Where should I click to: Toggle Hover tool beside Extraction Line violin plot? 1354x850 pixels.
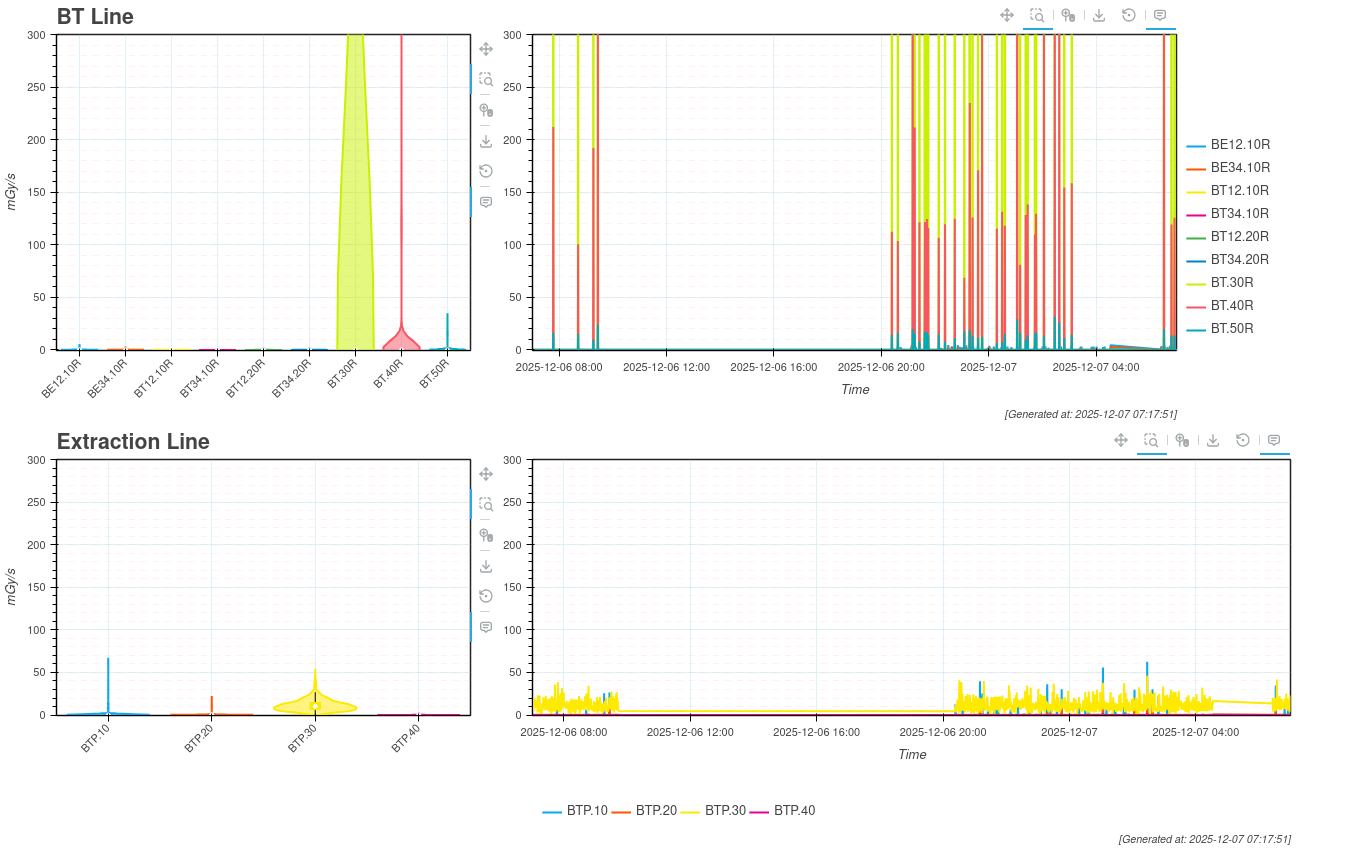(x=486, y=627)
